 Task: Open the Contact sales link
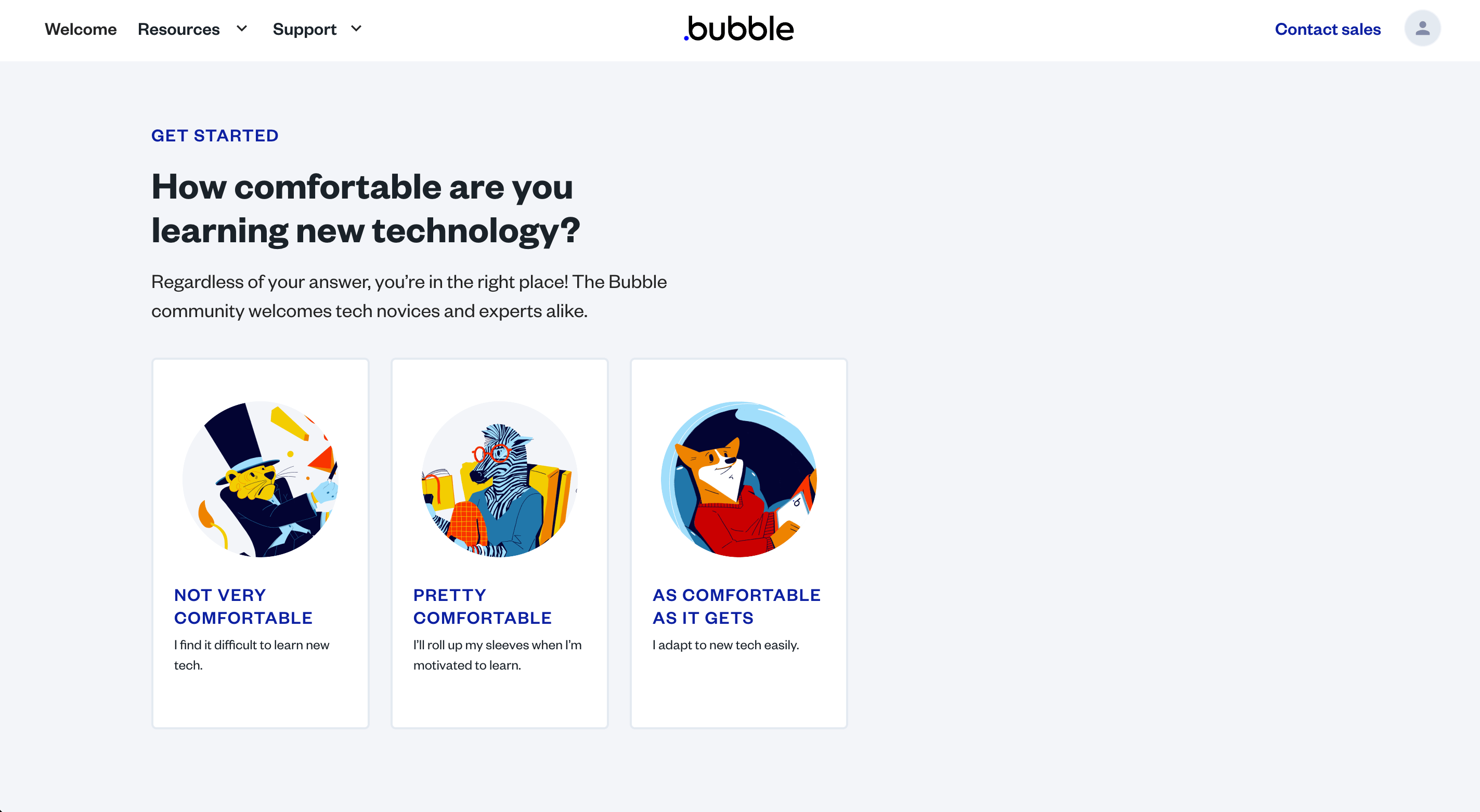point(1328,29)
